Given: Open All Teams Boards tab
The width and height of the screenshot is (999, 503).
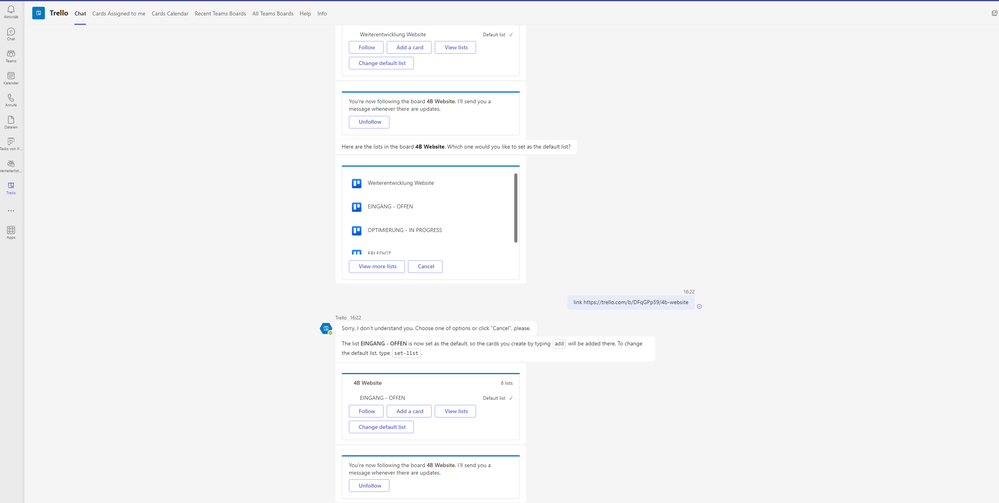Looking at the screenshot, I should tap(273, 13).
